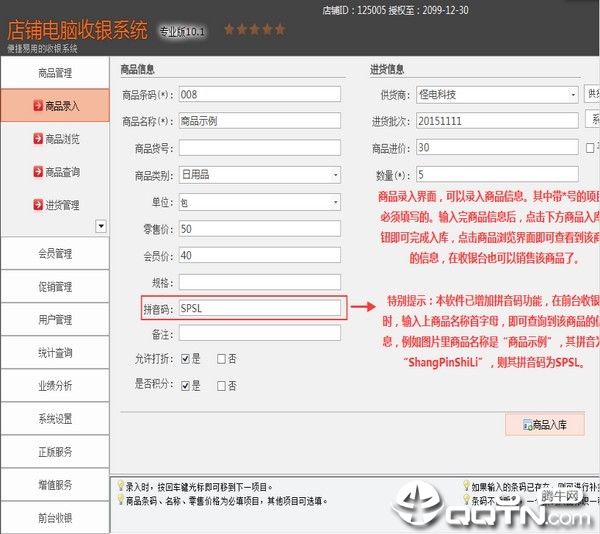The height and width of the screenshot is (534, 600).
Task: Click the icon on the 商品入库 button
Action: pos(528,425)
